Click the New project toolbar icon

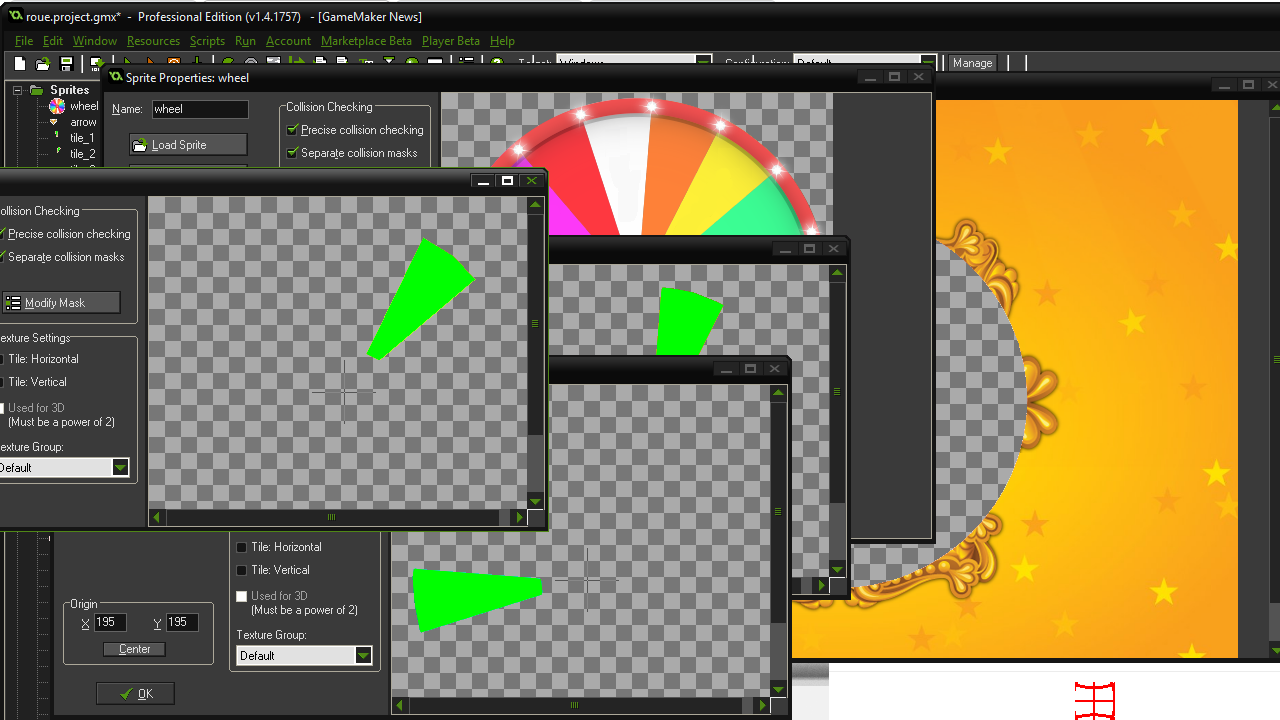pos(20,63)
